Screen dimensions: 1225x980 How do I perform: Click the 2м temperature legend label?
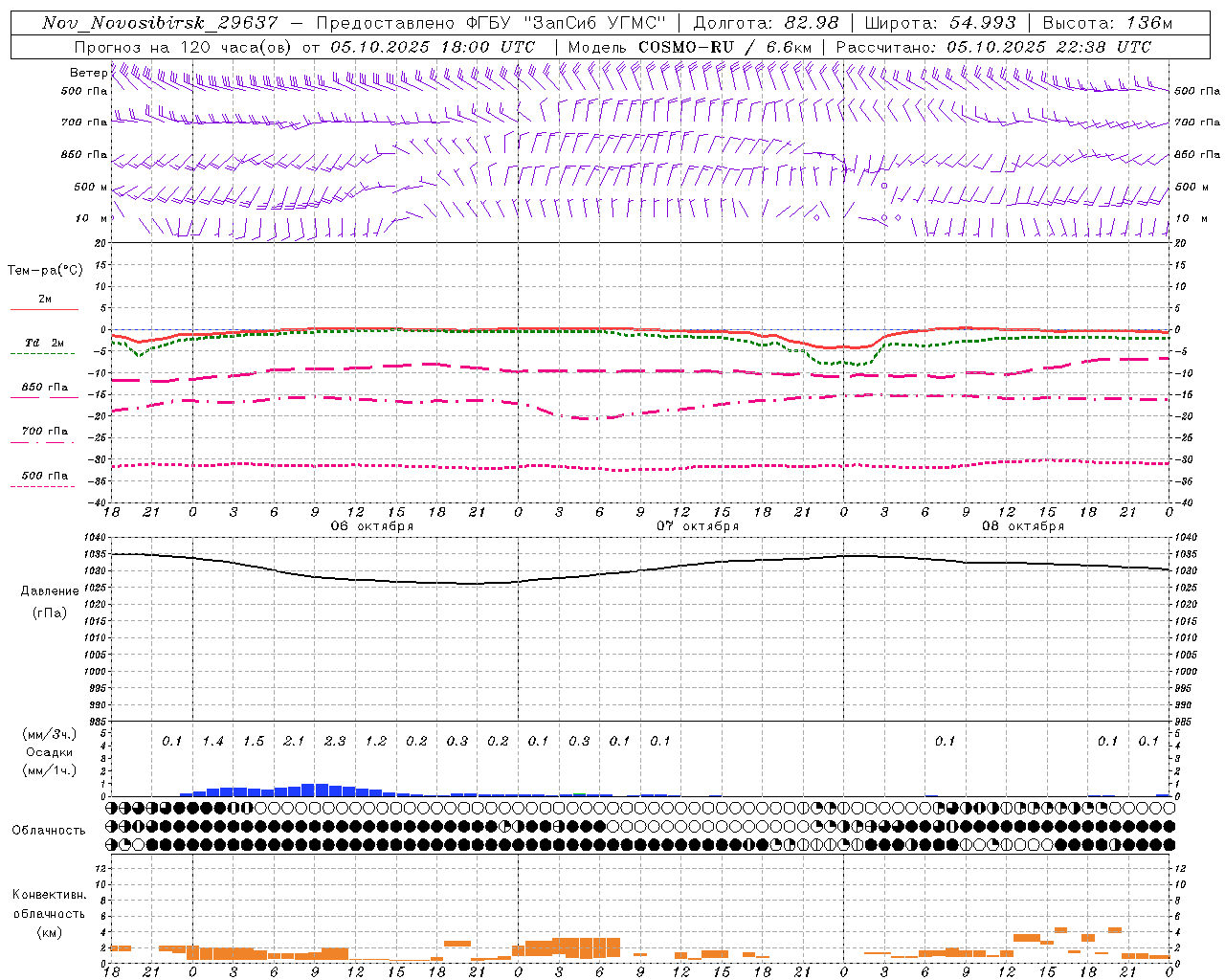(45, 299)
